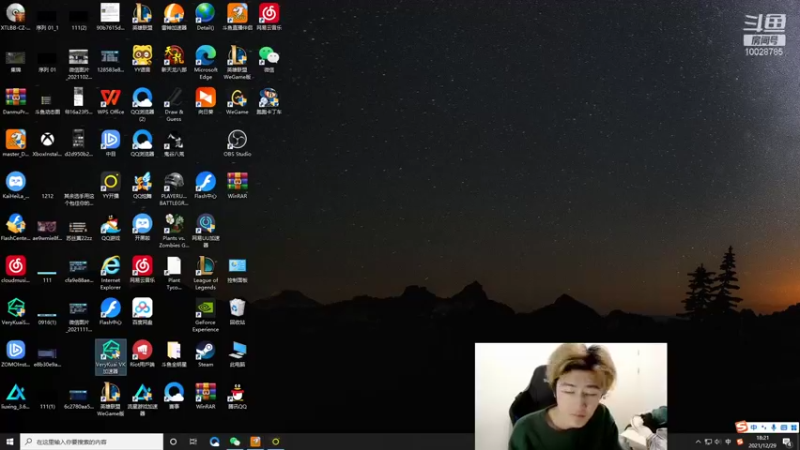Viewport: 800px width, 450px height.
Task: Open the 网易UU加速器 shortcut
Action: coord(206,231)
